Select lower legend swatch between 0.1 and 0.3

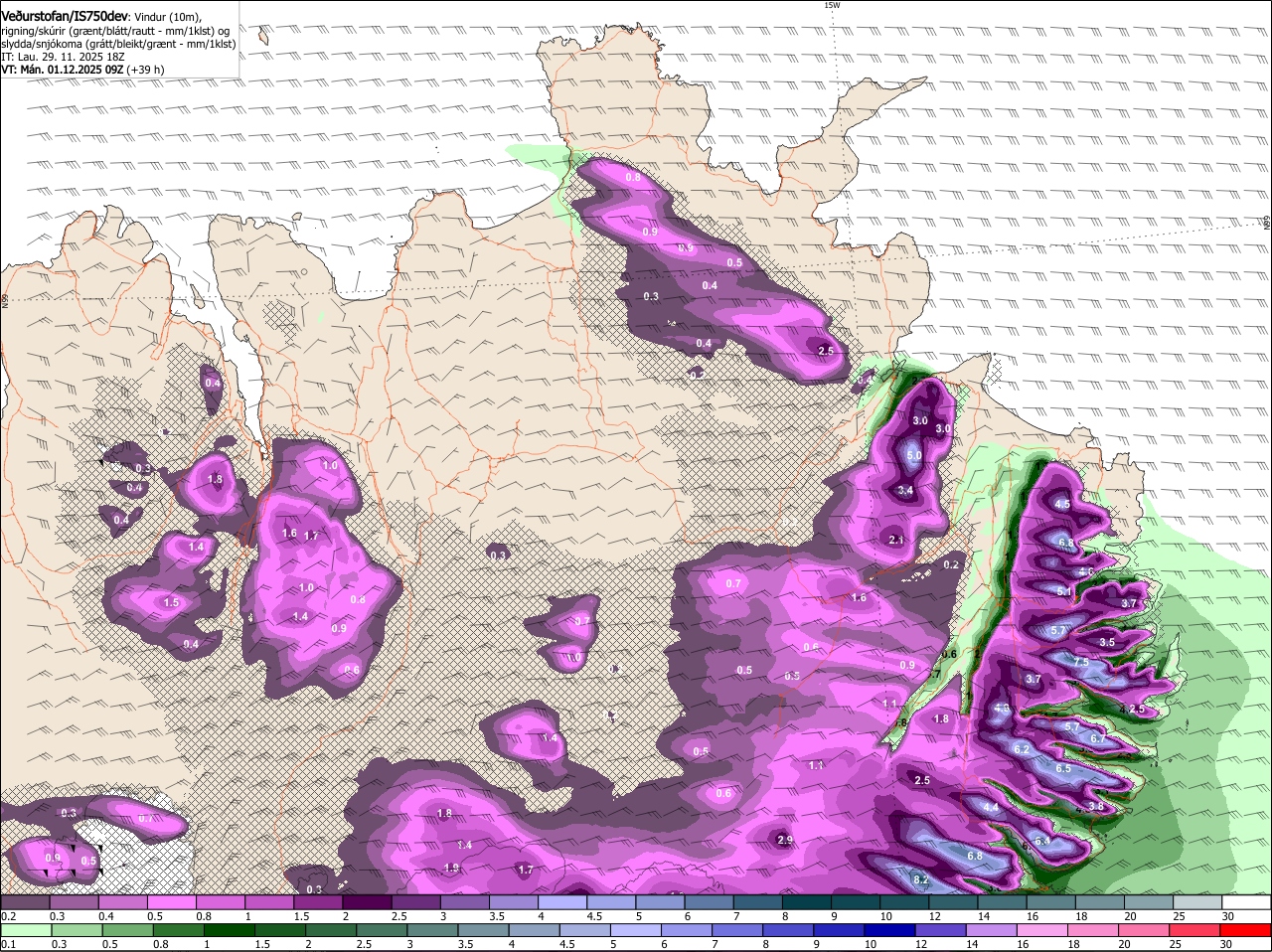coord(25,929)
